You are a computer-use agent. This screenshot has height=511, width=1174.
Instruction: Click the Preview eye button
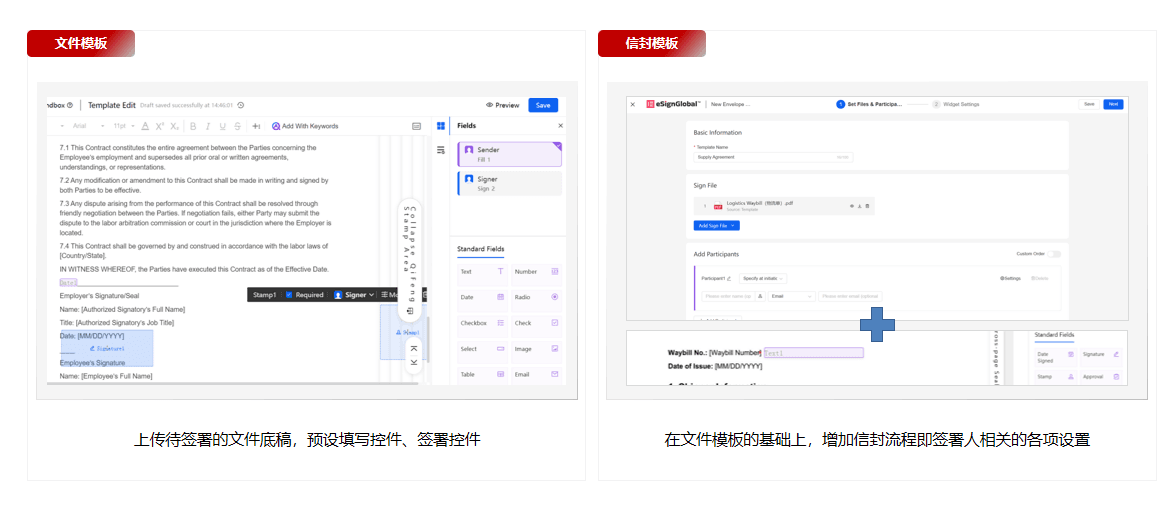point(502,106)
